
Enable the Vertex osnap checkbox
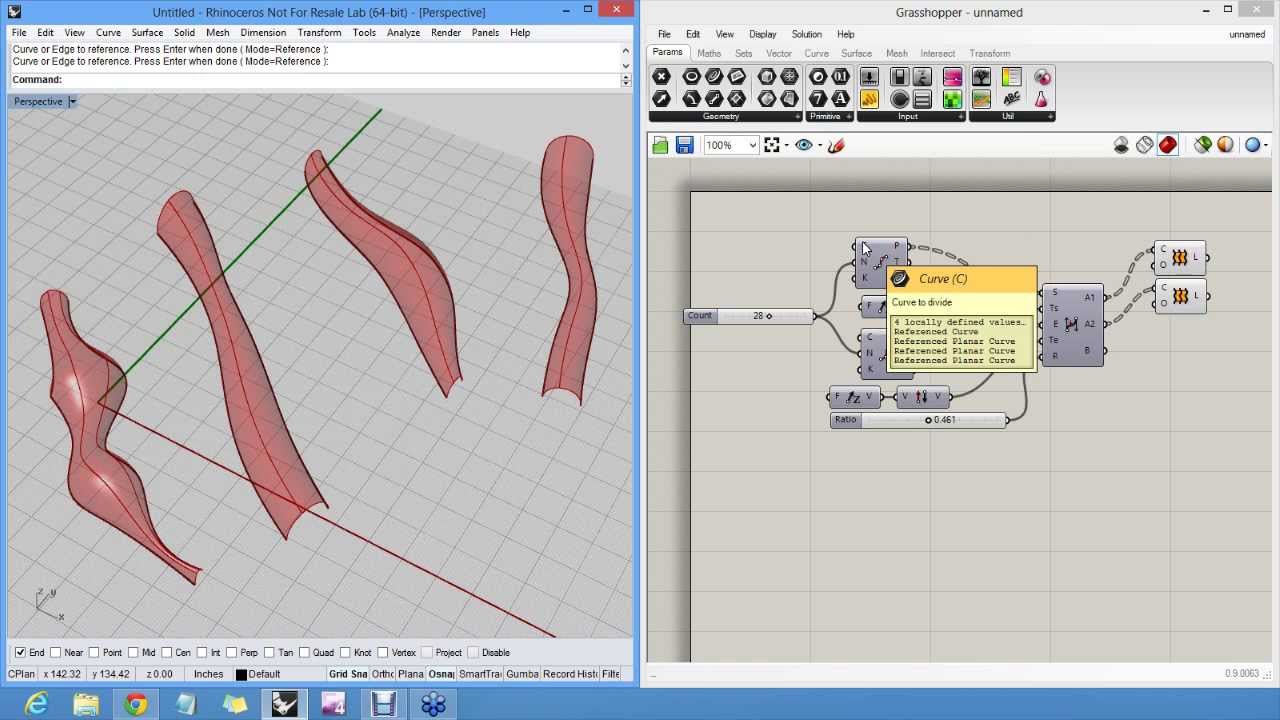[x=383, y=653]
